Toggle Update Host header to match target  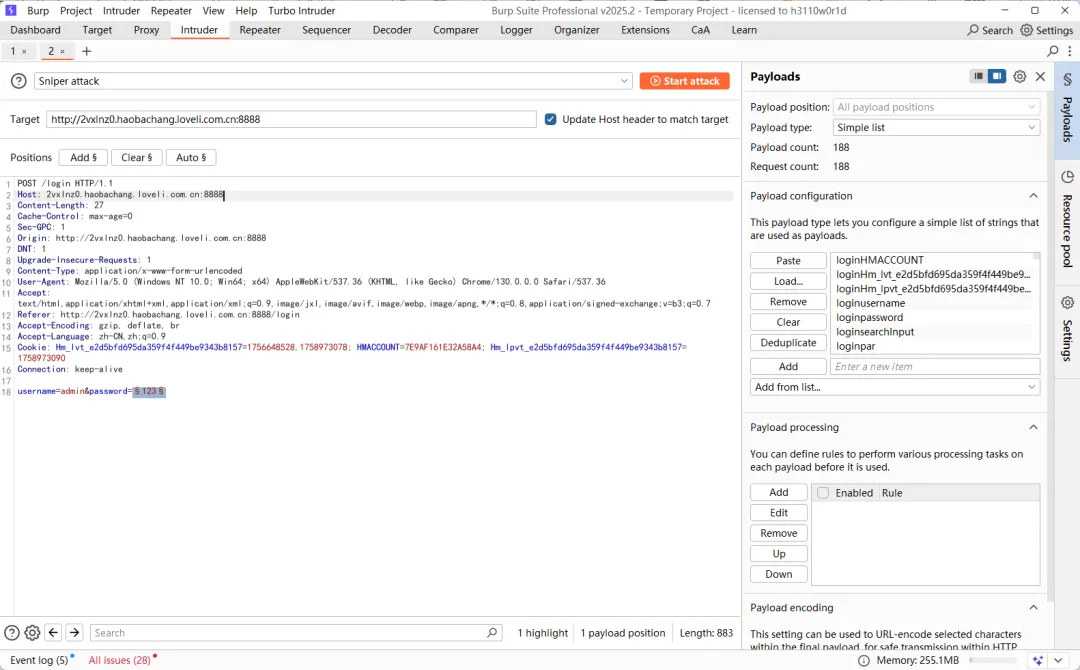(x=550, y=119)
